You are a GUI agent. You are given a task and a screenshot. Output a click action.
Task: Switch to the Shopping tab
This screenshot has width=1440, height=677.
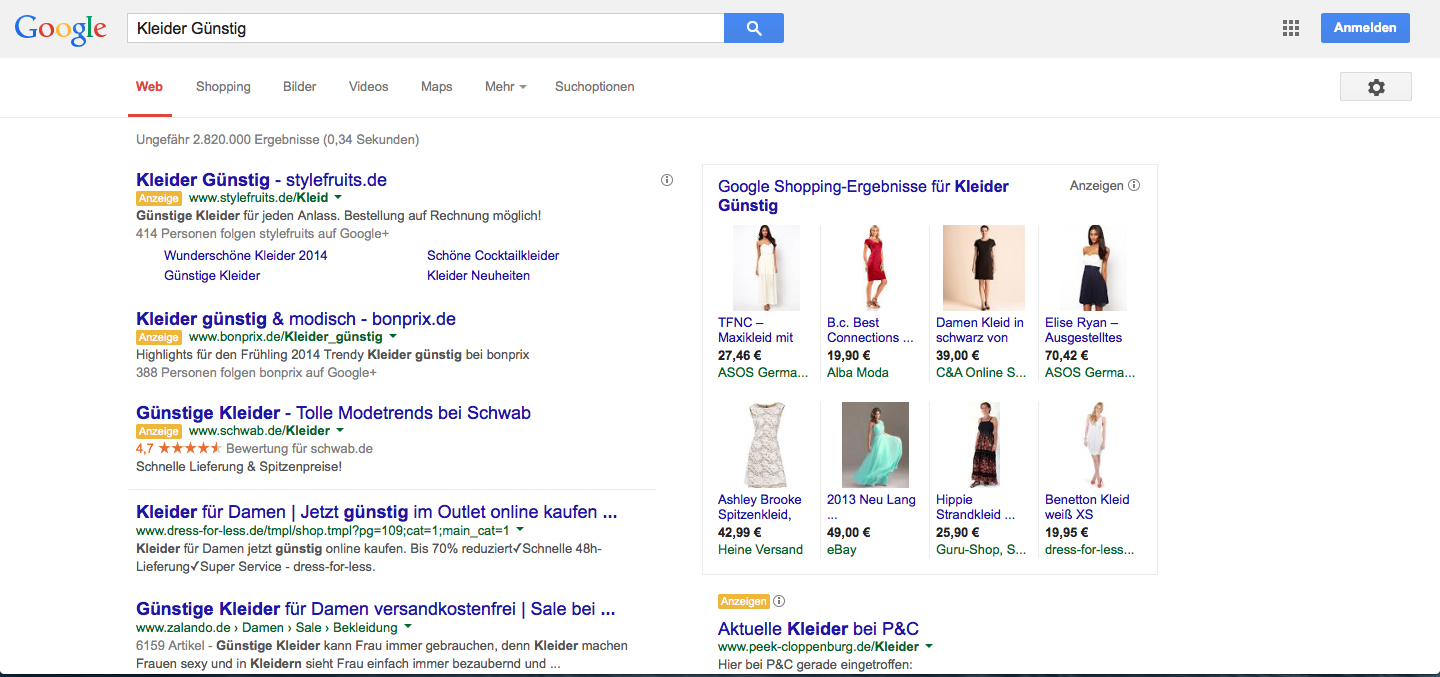pyautogui.click(x=223, y=87)
